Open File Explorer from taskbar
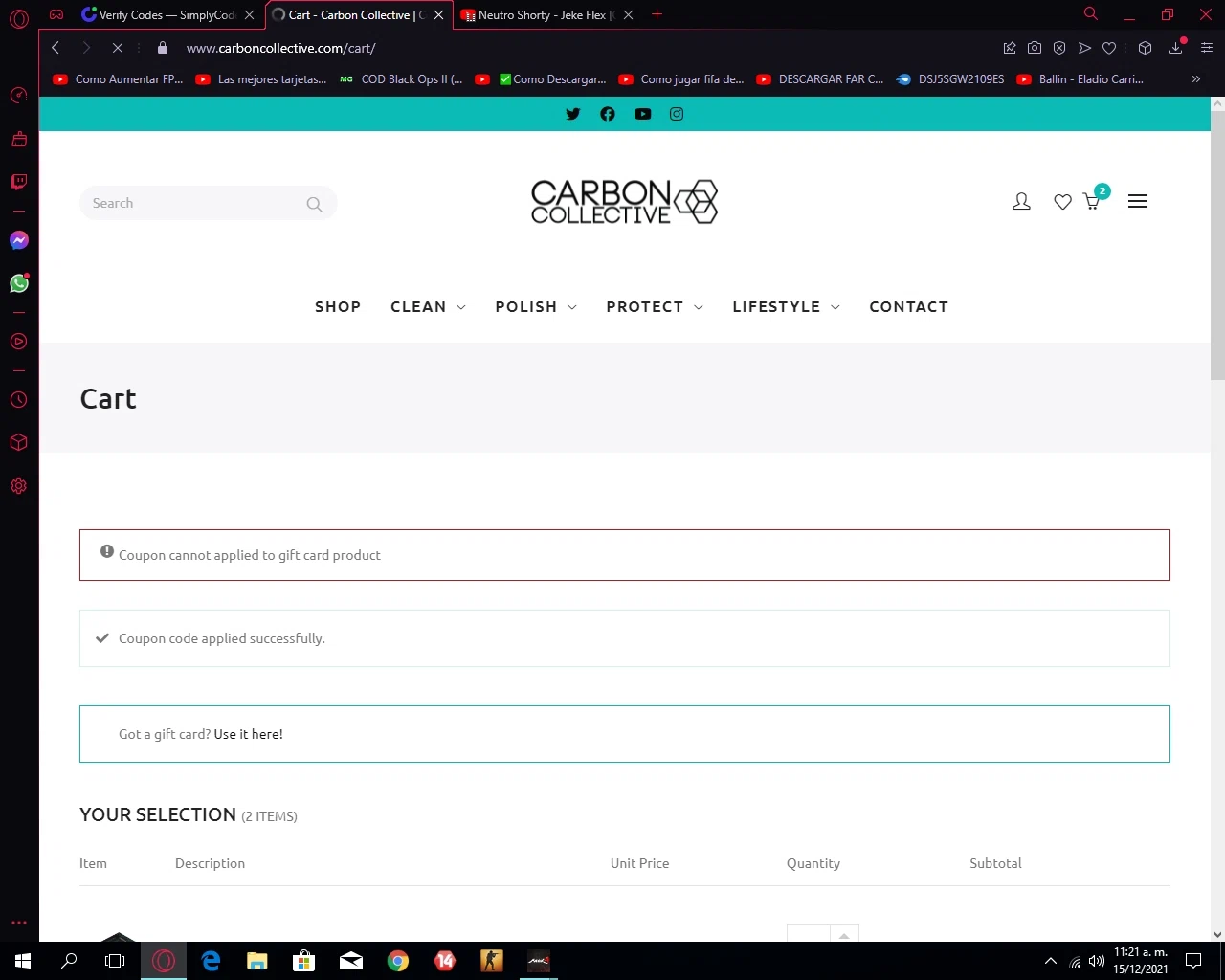Viewport: 1225px width, 980px height. 257,961
